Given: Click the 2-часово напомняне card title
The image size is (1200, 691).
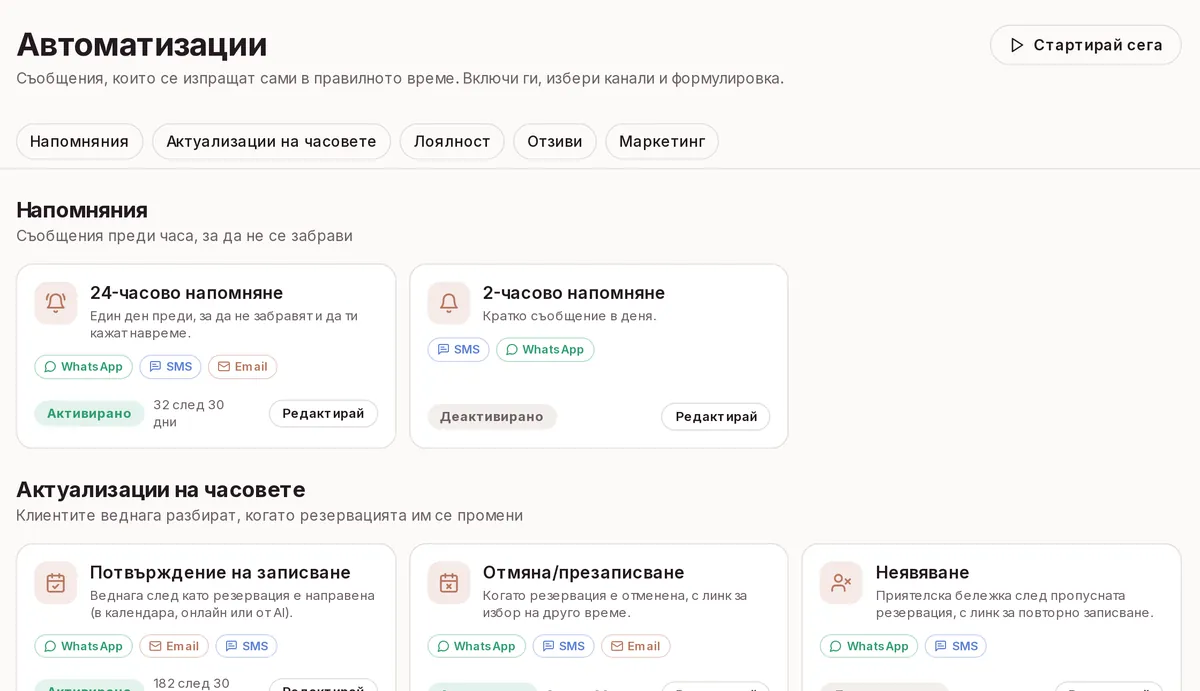Looking at the screenshot, I should coord(574,293).
